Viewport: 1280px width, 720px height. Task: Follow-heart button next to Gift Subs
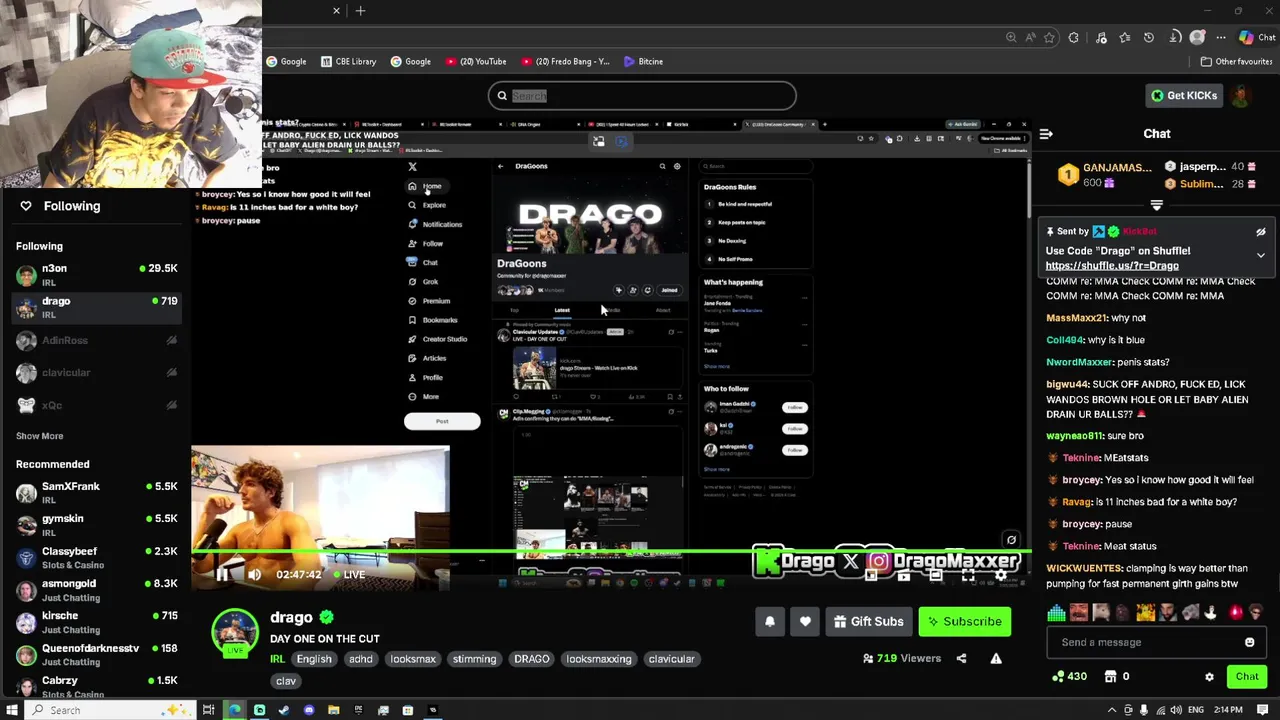point(805,621)
